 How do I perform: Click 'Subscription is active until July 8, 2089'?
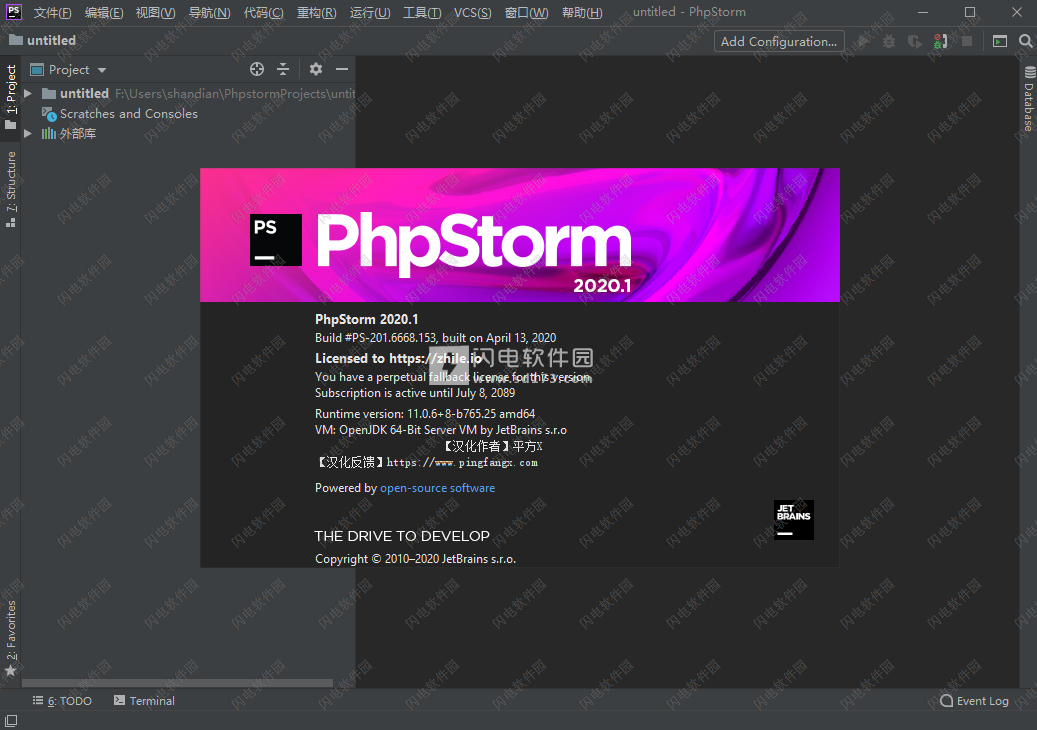pos(415,393)
